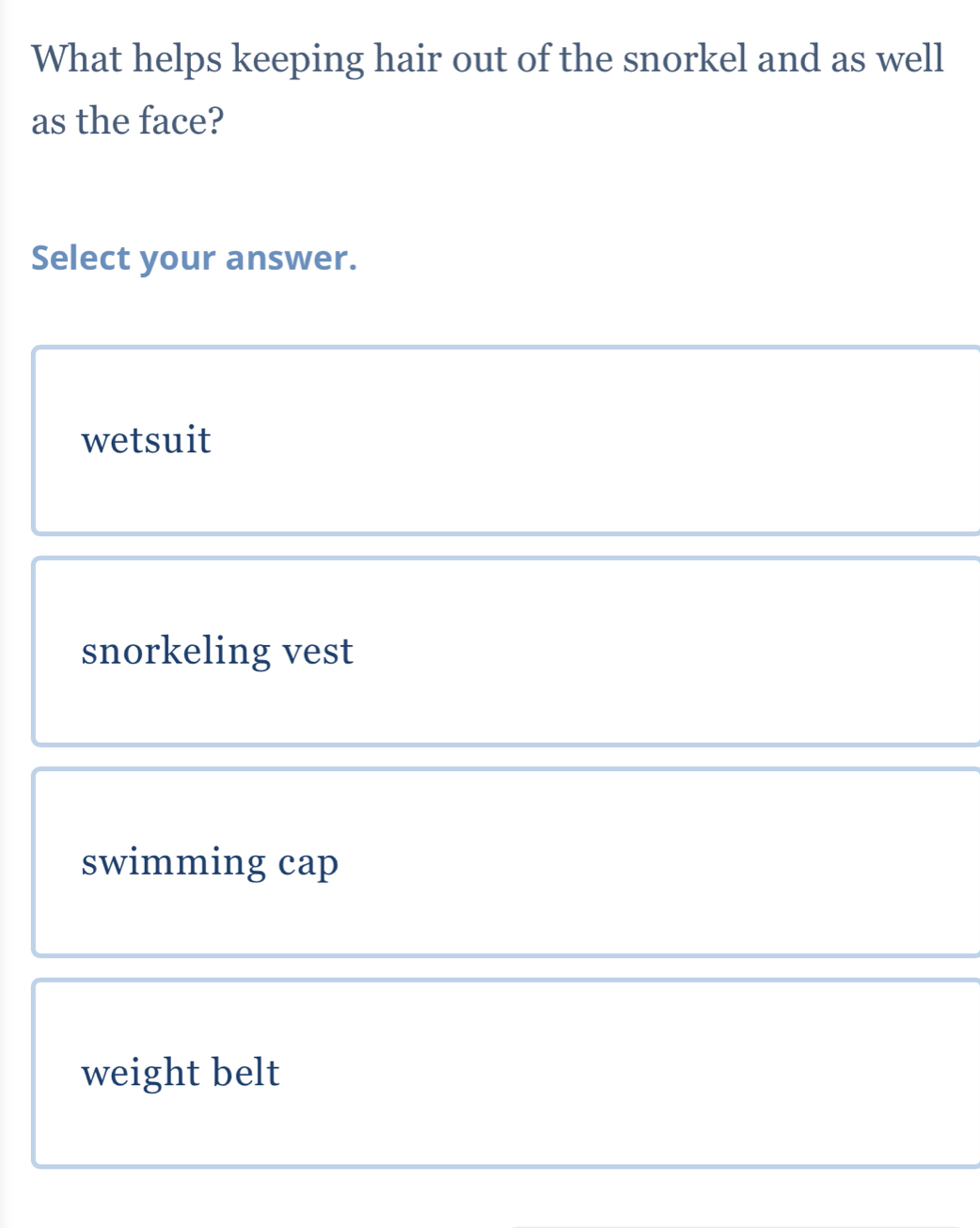Image resolution: width=980 pixels, height=1228 pixels.
Task: Click the word 'snorkeling' in second option
Action: pyautogui.click(x=176, y=652)
